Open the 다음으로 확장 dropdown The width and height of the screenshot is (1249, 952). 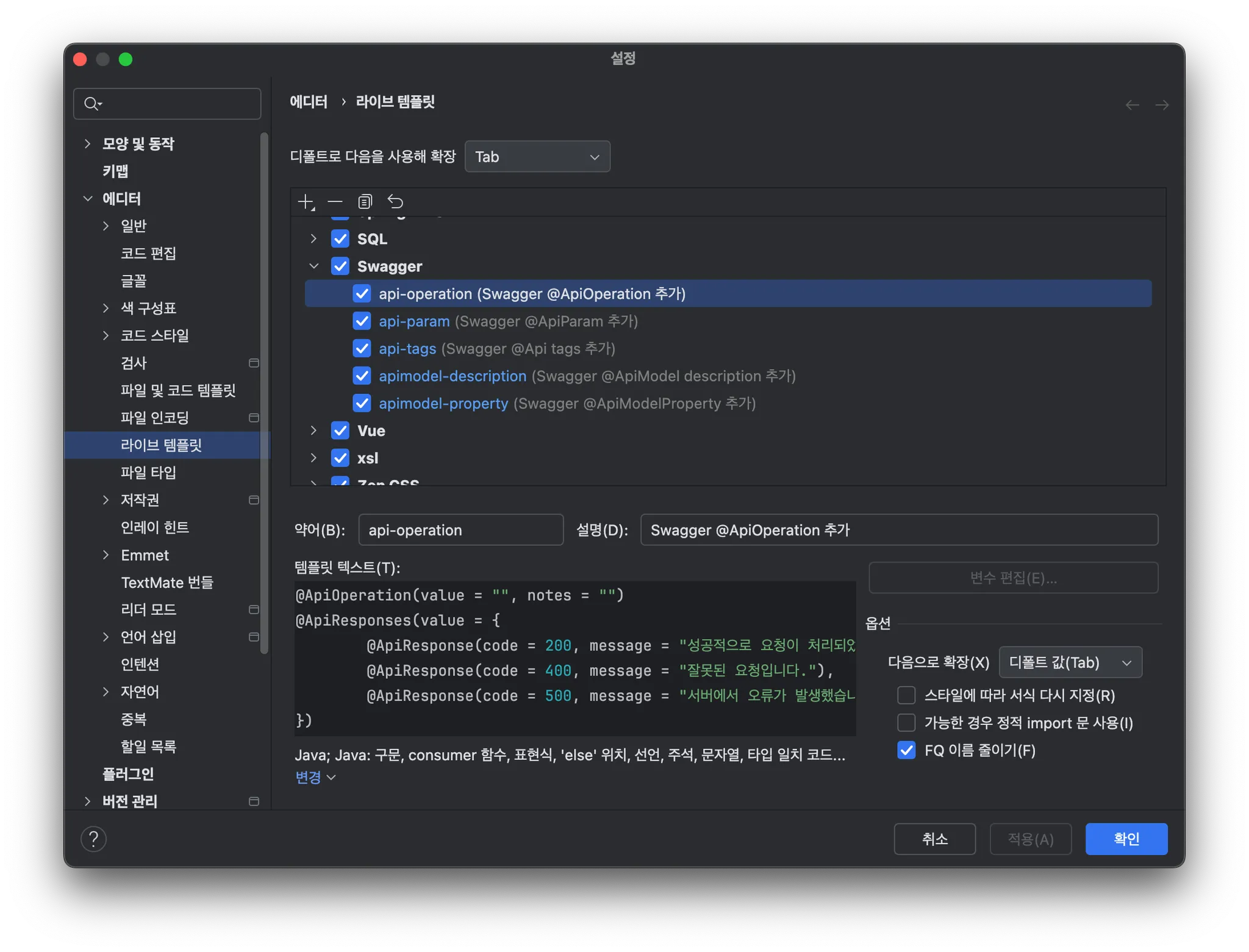click(x=1070, y=662)
